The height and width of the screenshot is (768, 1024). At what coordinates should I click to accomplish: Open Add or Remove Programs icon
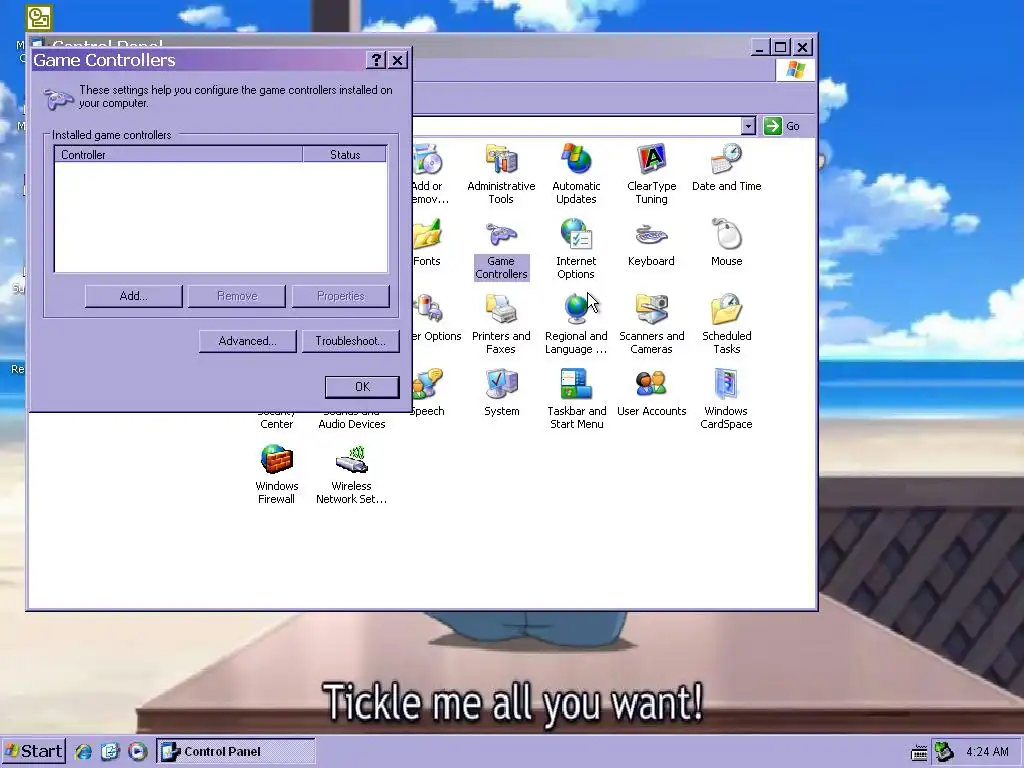coord(430,174)
